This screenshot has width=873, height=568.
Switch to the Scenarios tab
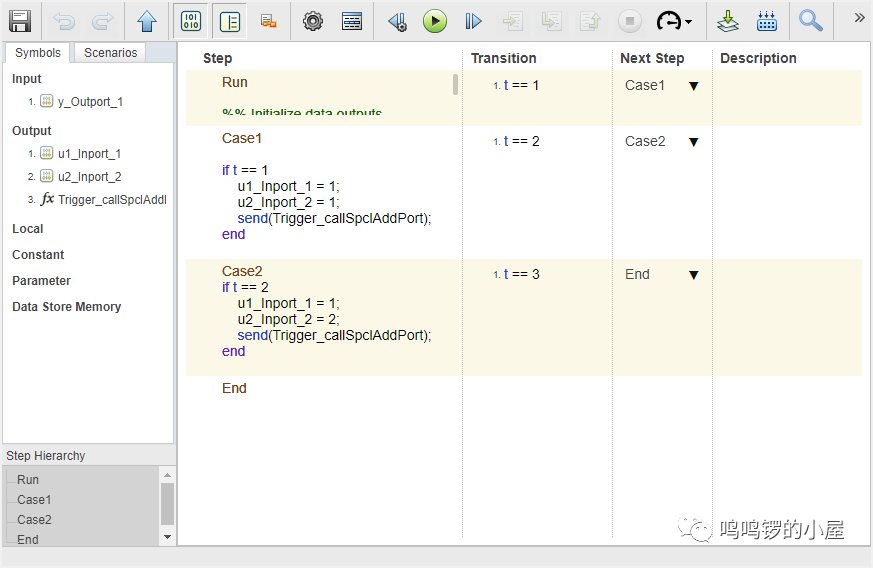coord(110,53)
